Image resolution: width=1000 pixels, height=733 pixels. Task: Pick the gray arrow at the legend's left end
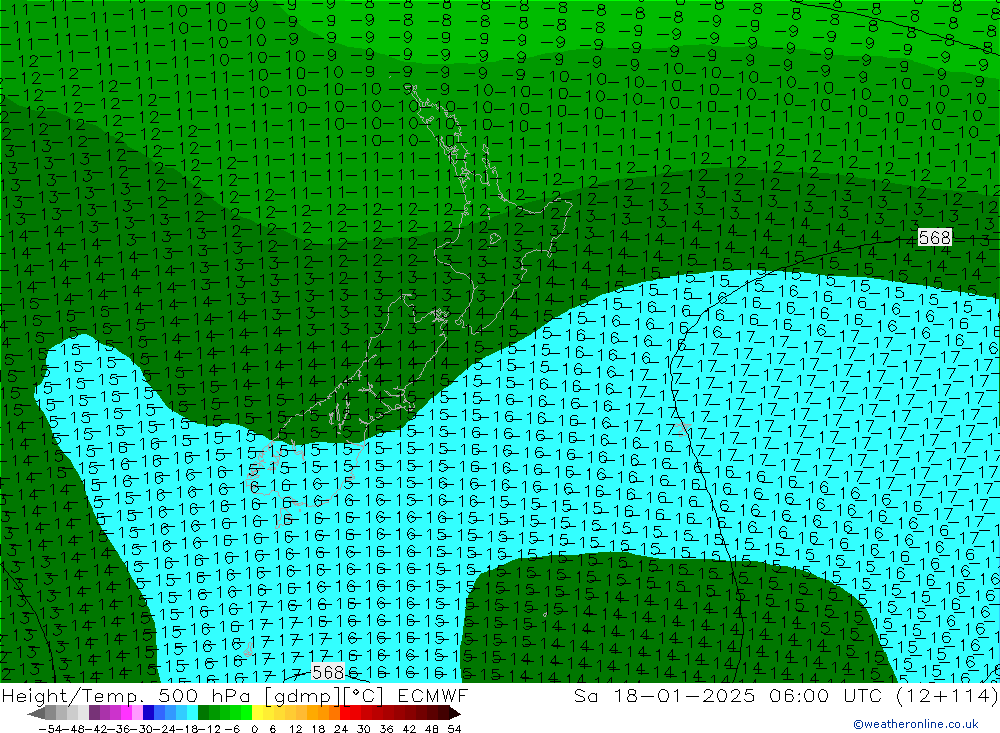coord(36,713)
